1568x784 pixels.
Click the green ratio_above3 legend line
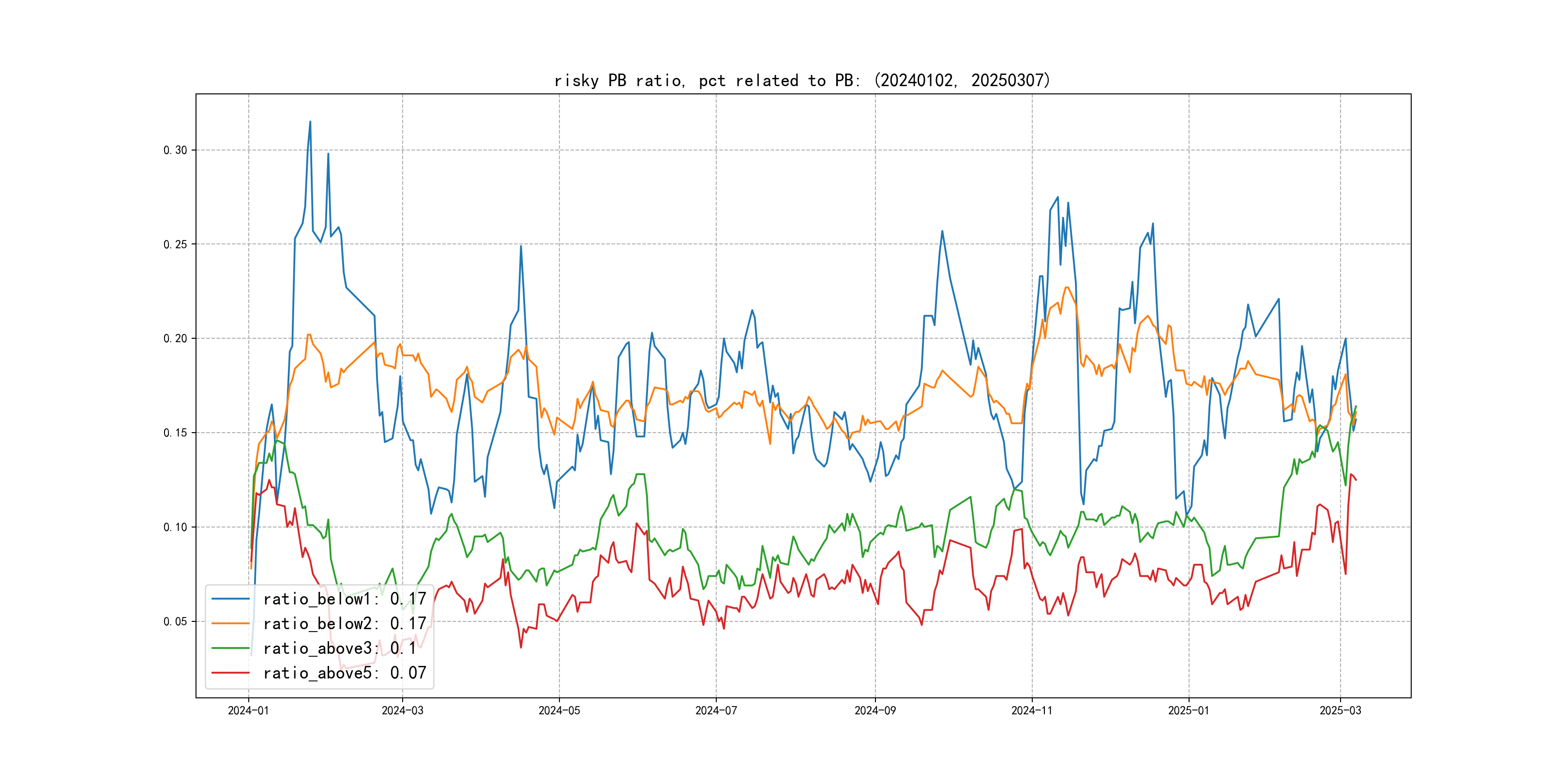(x=230, y=648)
